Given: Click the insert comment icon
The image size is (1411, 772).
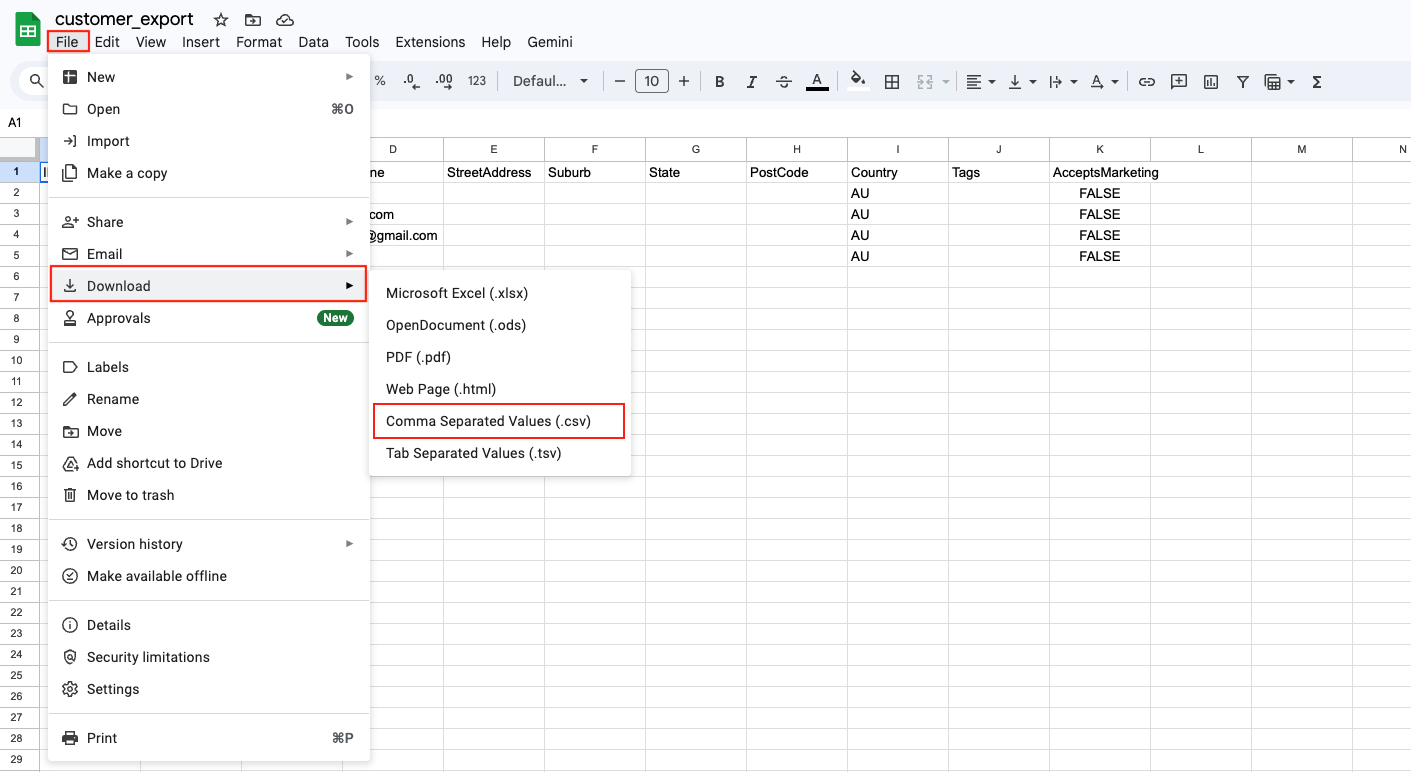Looking at the screenshot, I should (1179, 81).
